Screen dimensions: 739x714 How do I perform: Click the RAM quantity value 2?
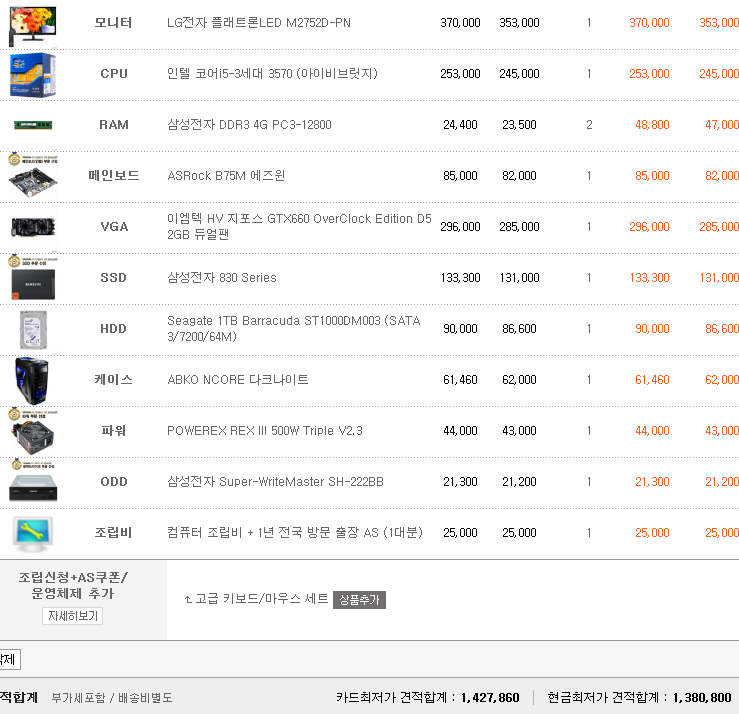click(589, 124)
